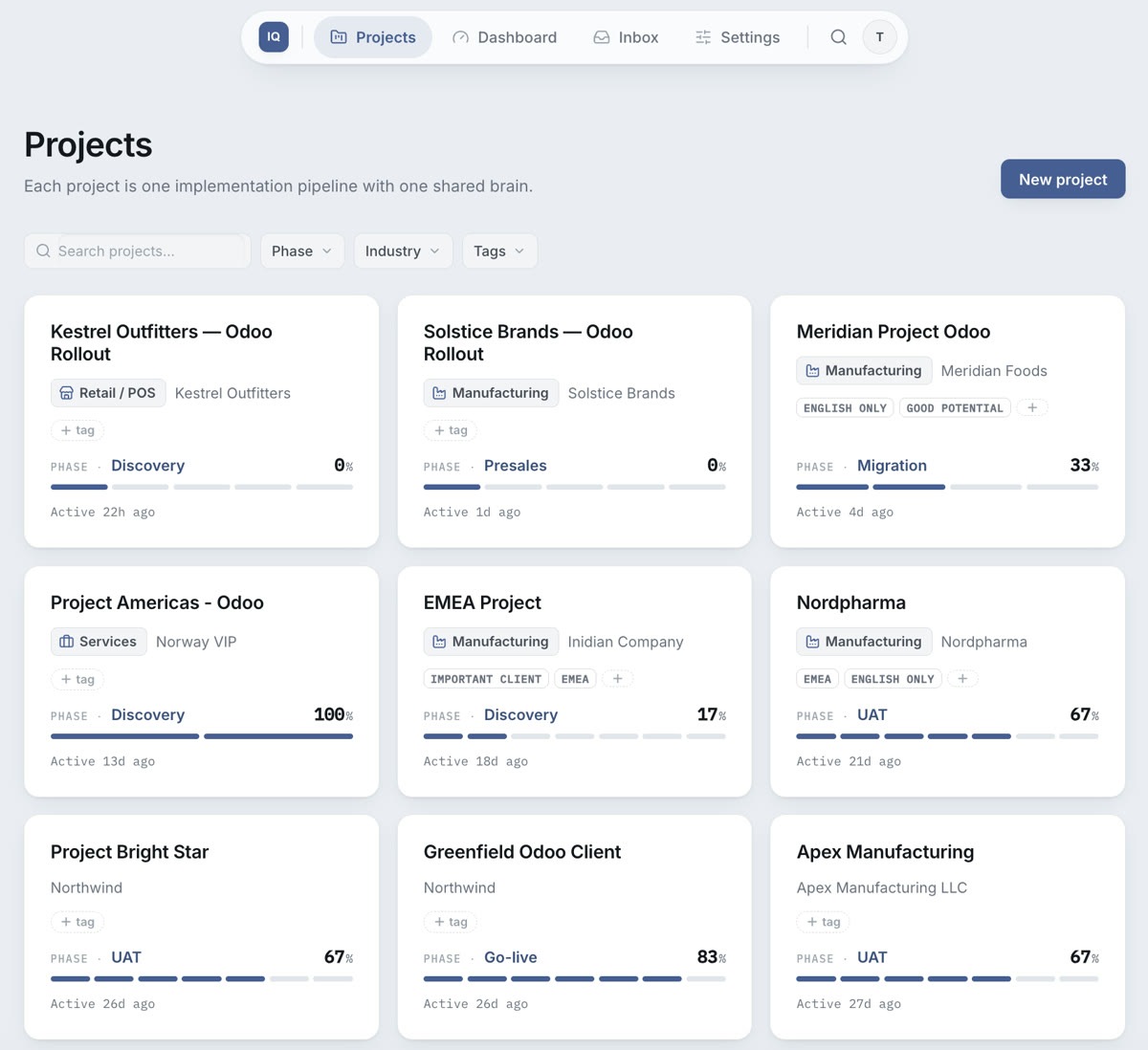Click the EMEA tag on EMEA Project card

pos(575,679)
